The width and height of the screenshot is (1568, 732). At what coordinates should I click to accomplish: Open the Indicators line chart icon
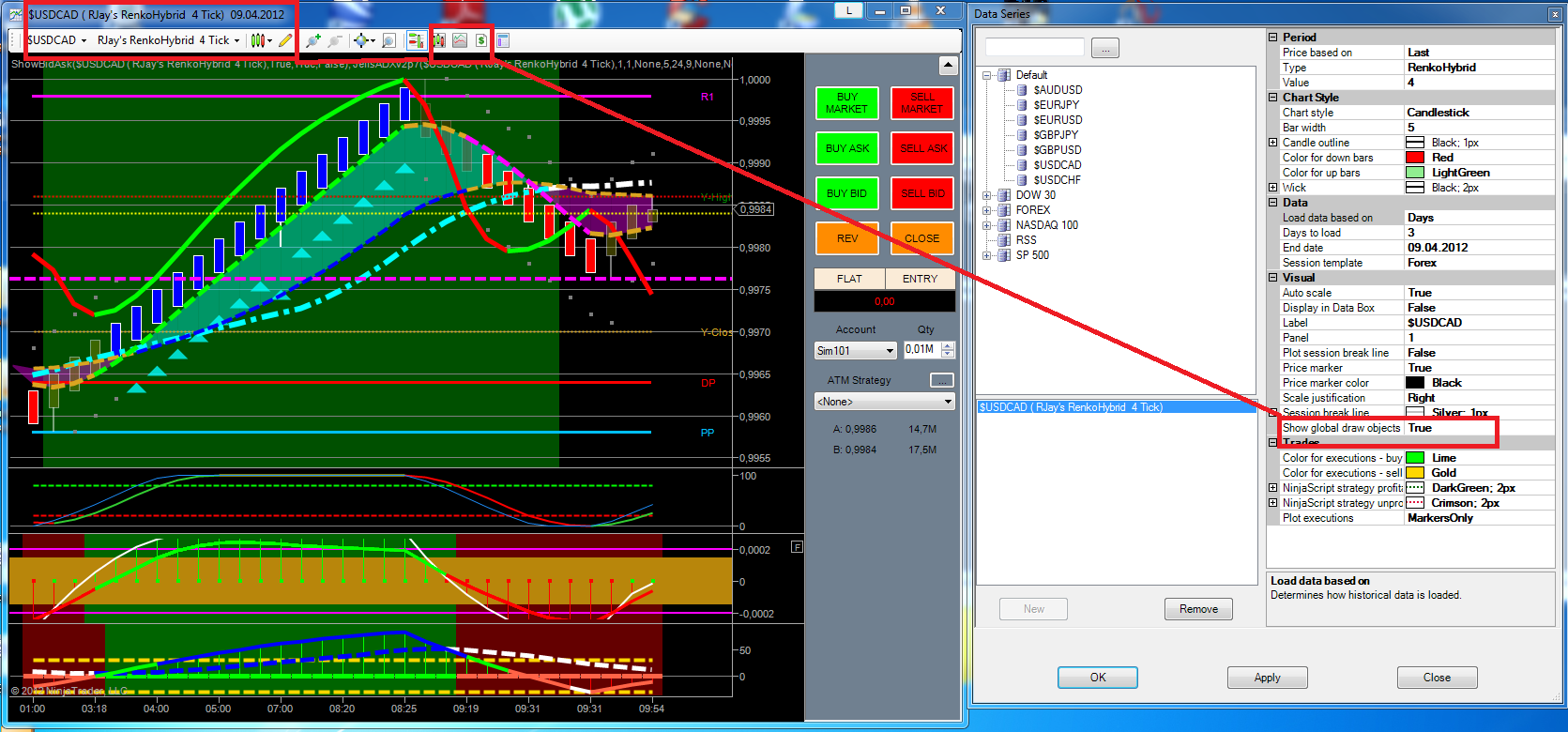(460, 40)
